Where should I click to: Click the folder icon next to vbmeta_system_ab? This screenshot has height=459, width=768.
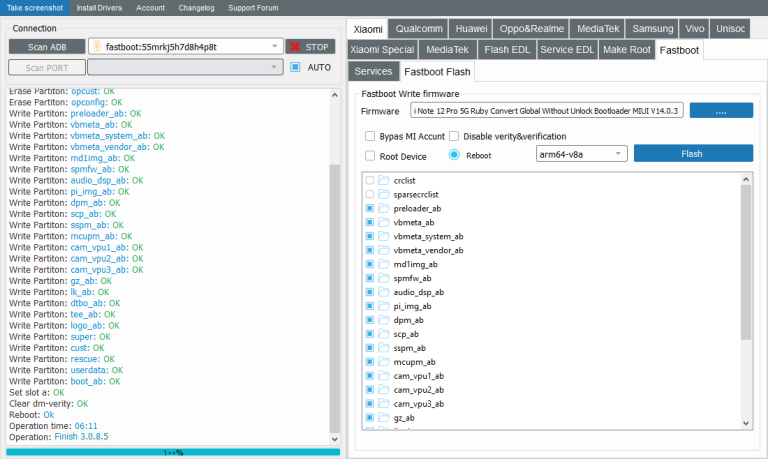[384, 236]
